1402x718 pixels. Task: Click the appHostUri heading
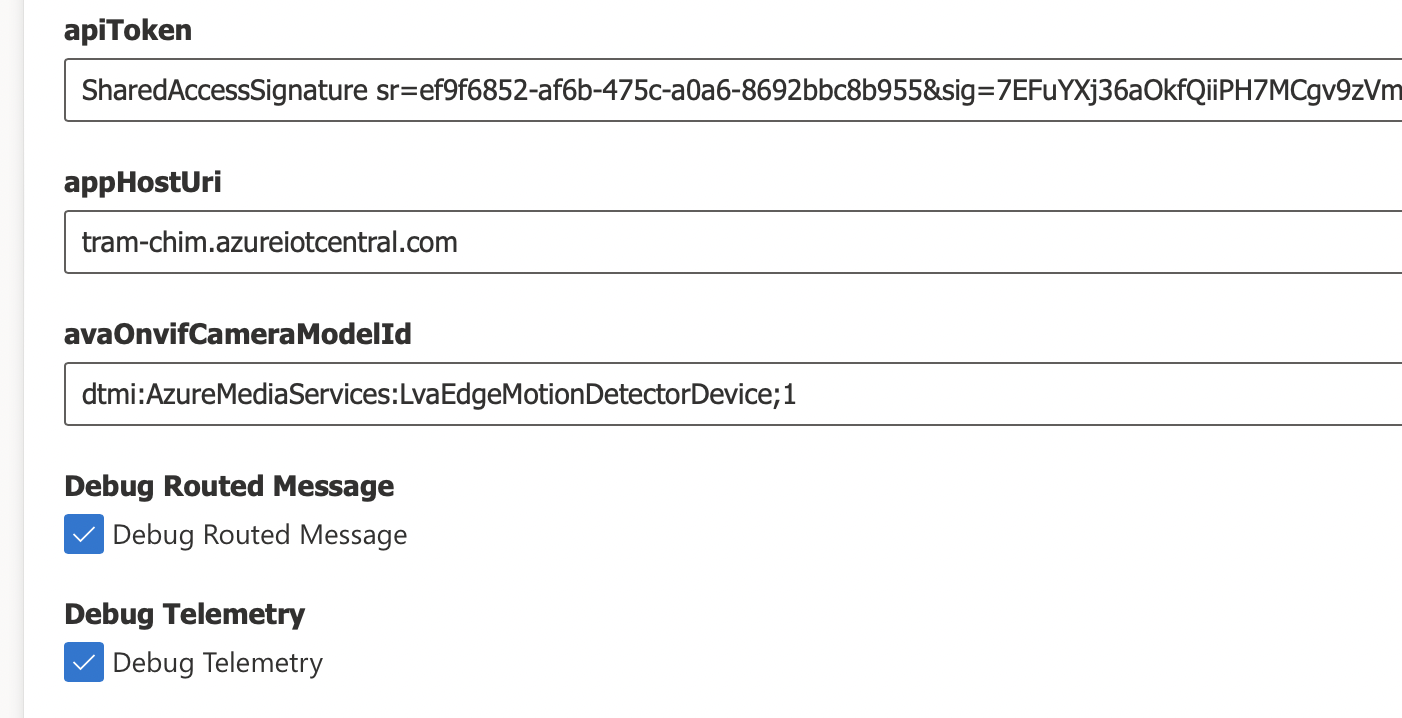point(143,182)
